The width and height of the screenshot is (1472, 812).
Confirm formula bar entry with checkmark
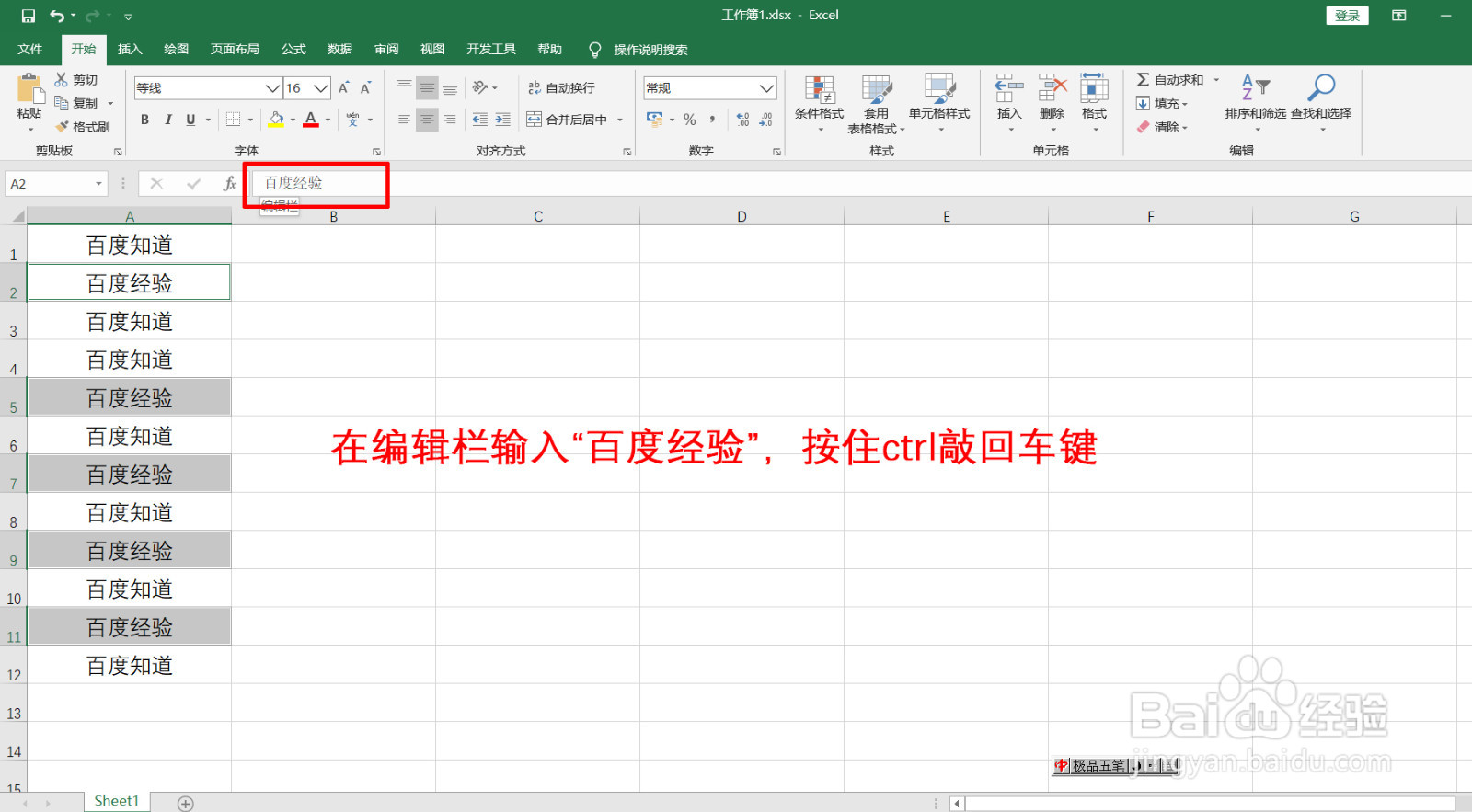(x=193, y=184)
